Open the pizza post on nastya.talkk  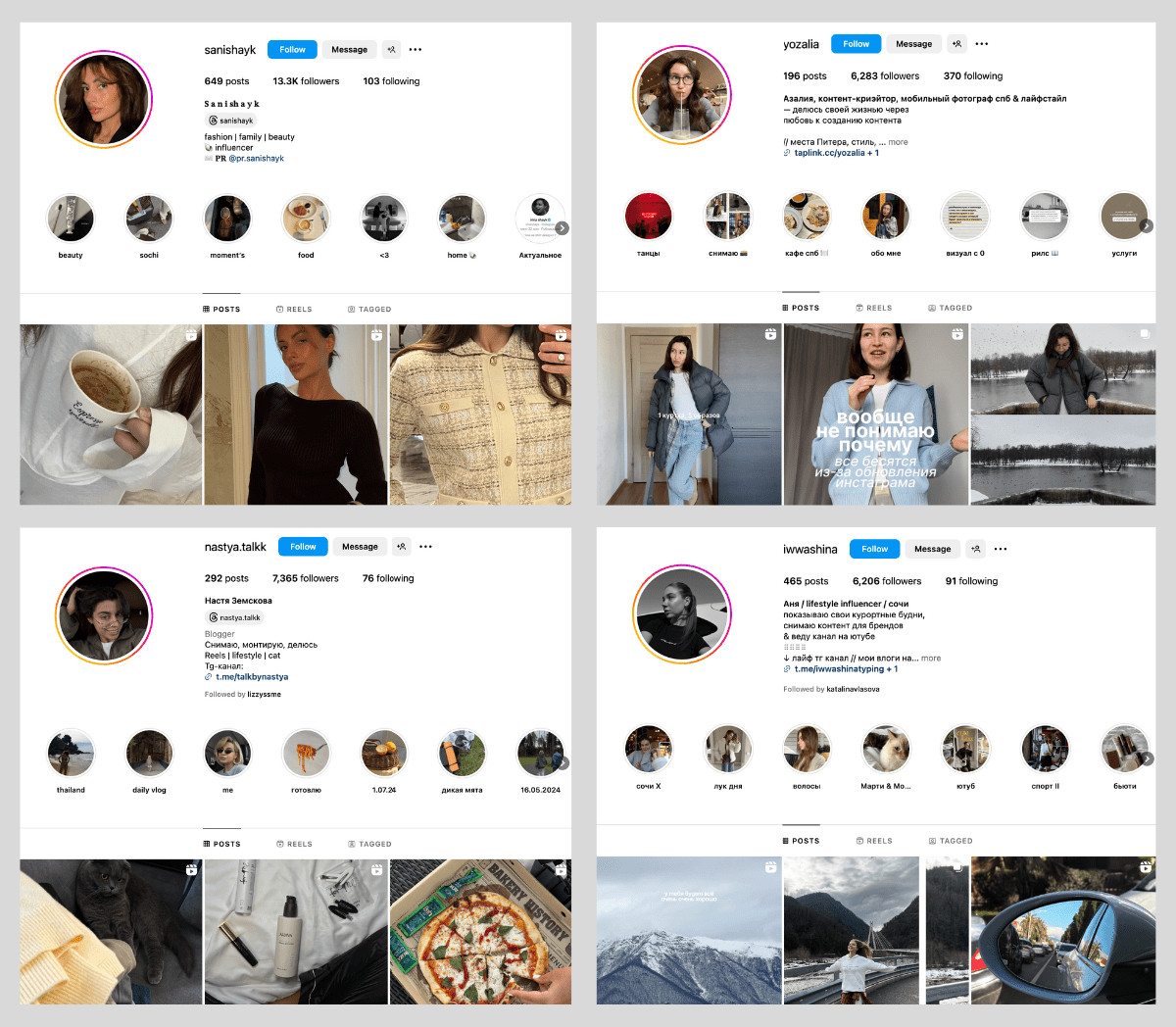pyautogui.click(x=480, y=932)
